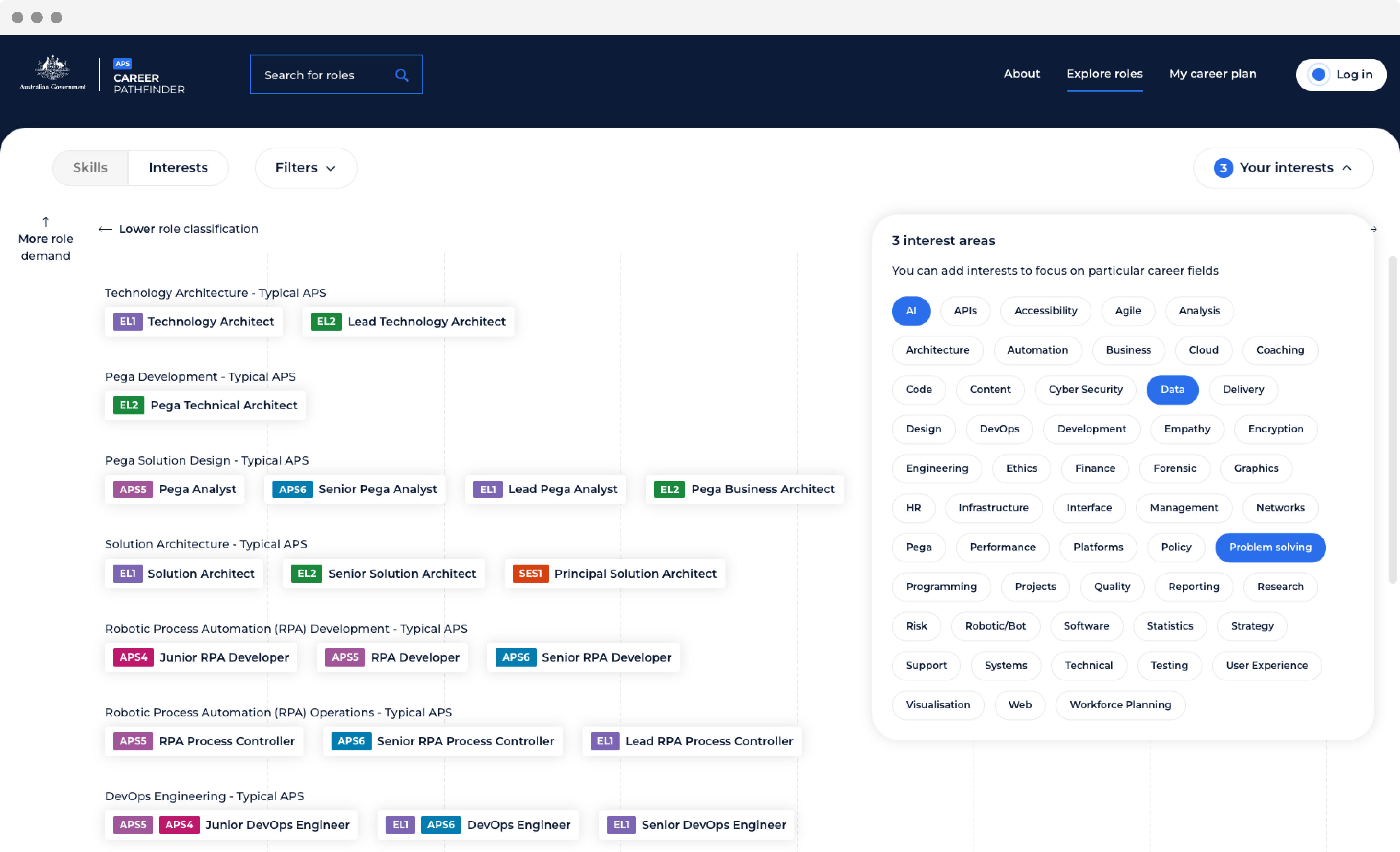Screen dimensions: 1400x852
Task: Click the chevron next to Filters
Action: (x=331, y=169)
